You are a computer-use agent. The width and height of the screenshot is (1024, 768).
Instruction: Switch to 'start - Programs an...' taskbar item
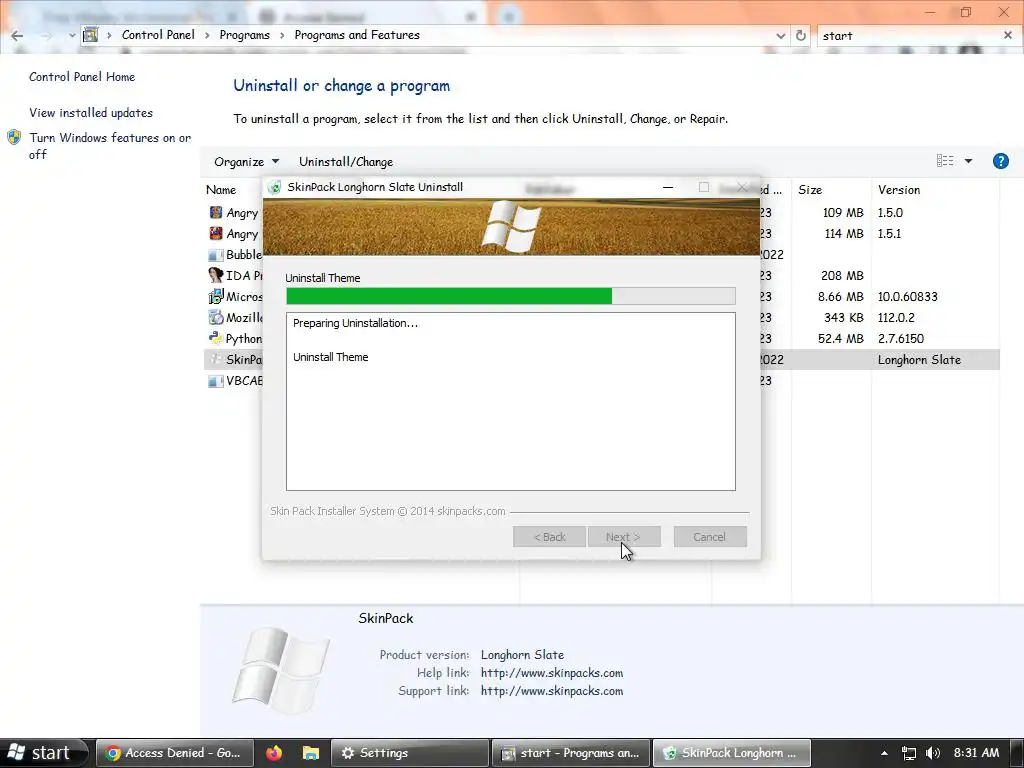coord(570,753)
